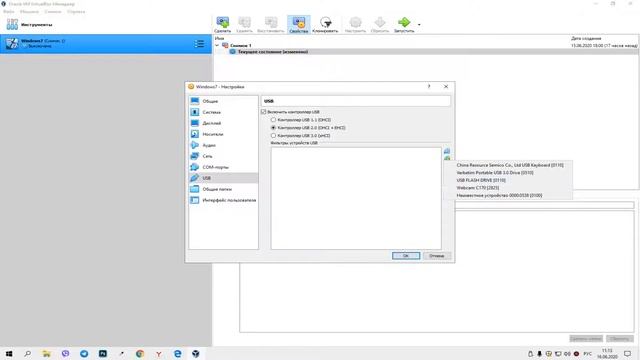
Task: Open Telegram from the taskbar
Action: coord(84,353)
